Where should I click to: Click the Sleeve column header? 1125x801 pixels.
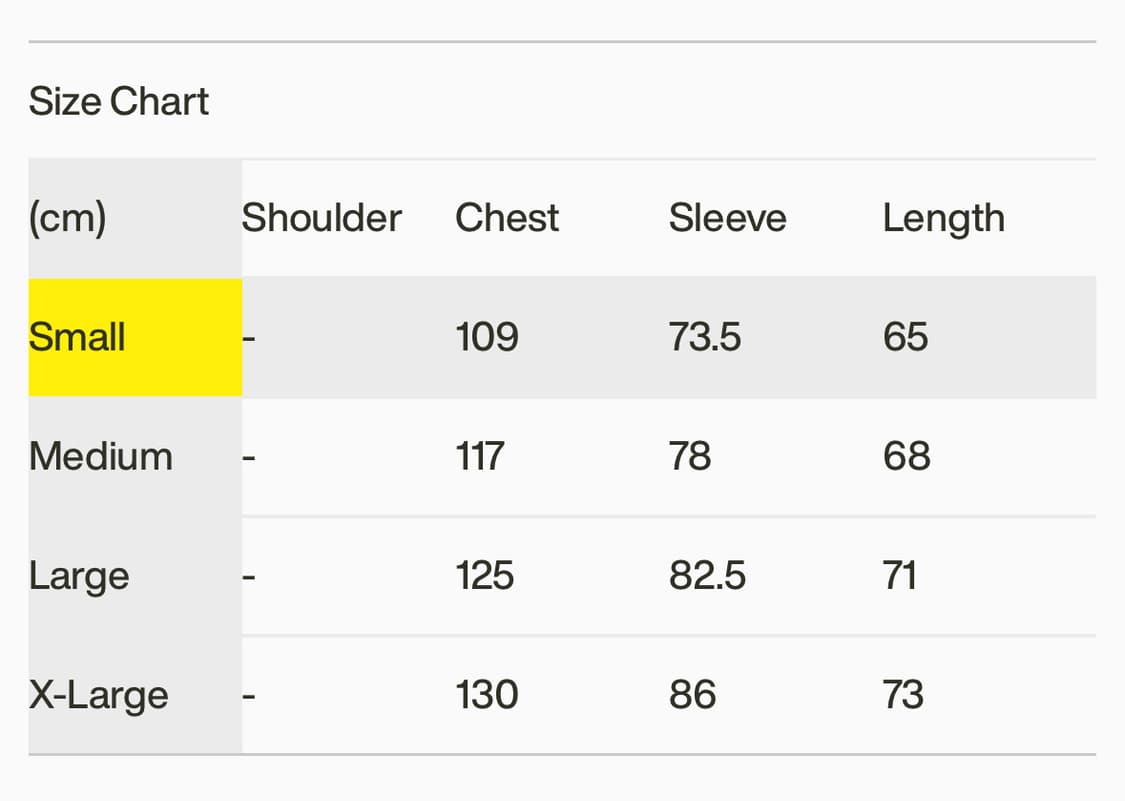pos(727,218)
